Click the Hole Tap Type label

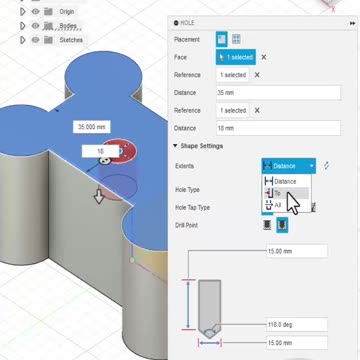192,207
